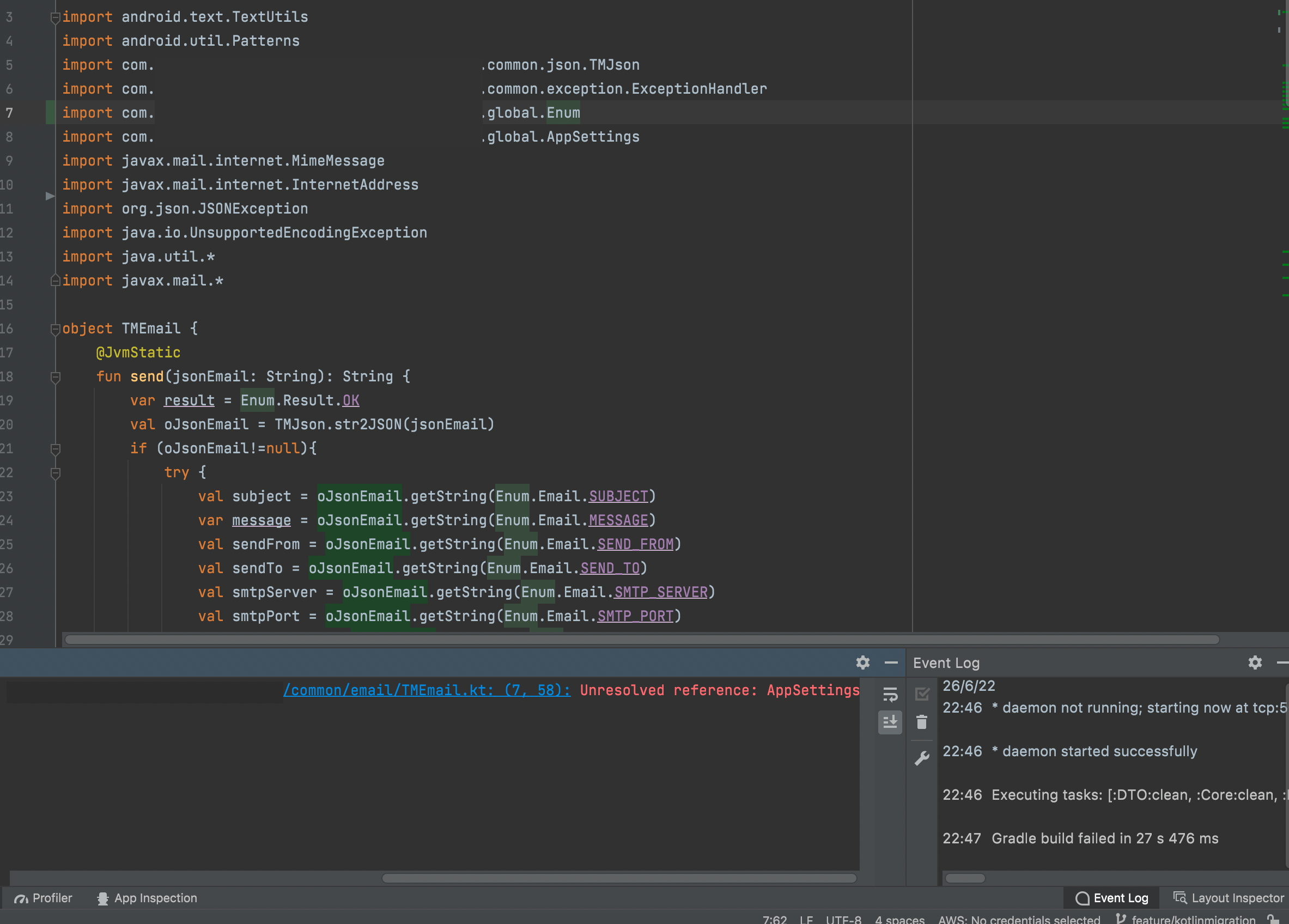The height and width of the screenshot is (924, 1289).
Task: Toggle scroll-to-end in the build output
Action: coord(890,722)
